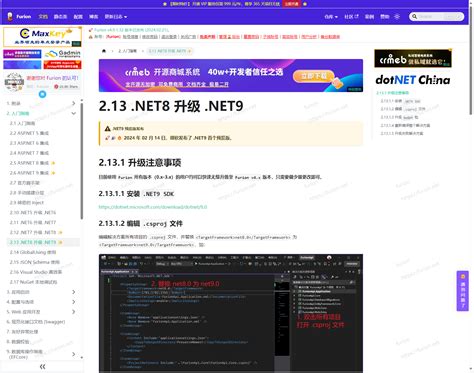Open the 静态类 navbar item
This screenshot has width=474, height=373.
[60, 16]
